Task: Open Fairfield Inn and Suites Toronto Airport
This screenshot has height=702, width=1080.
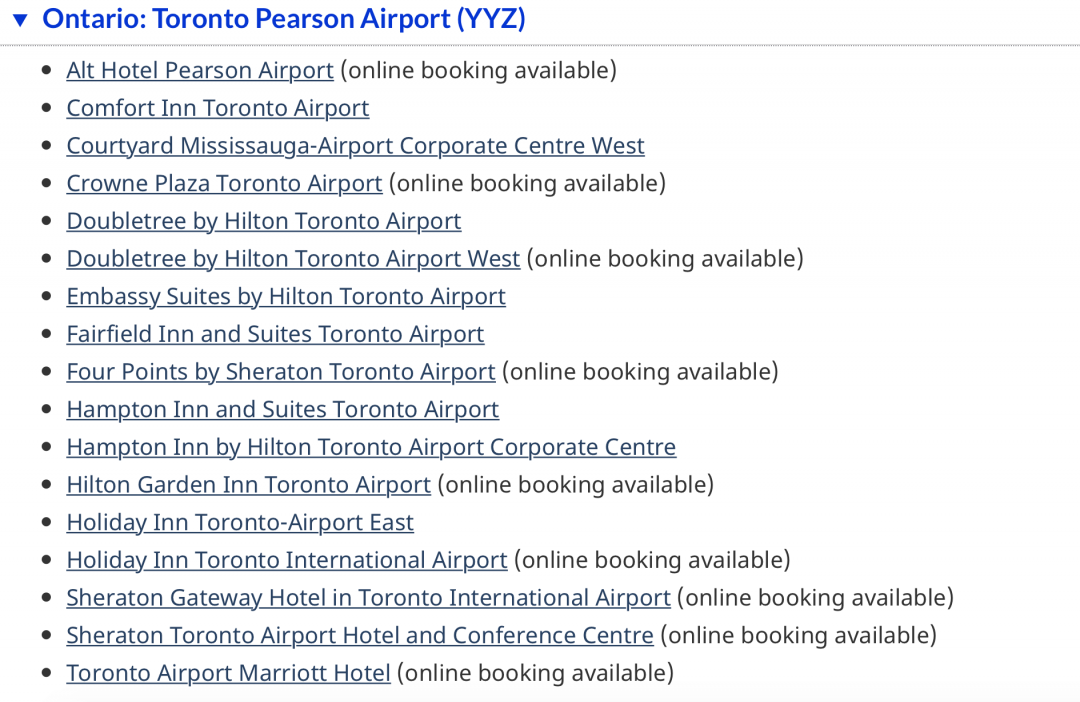Action: pyautogui.click(x=275, y=334)
